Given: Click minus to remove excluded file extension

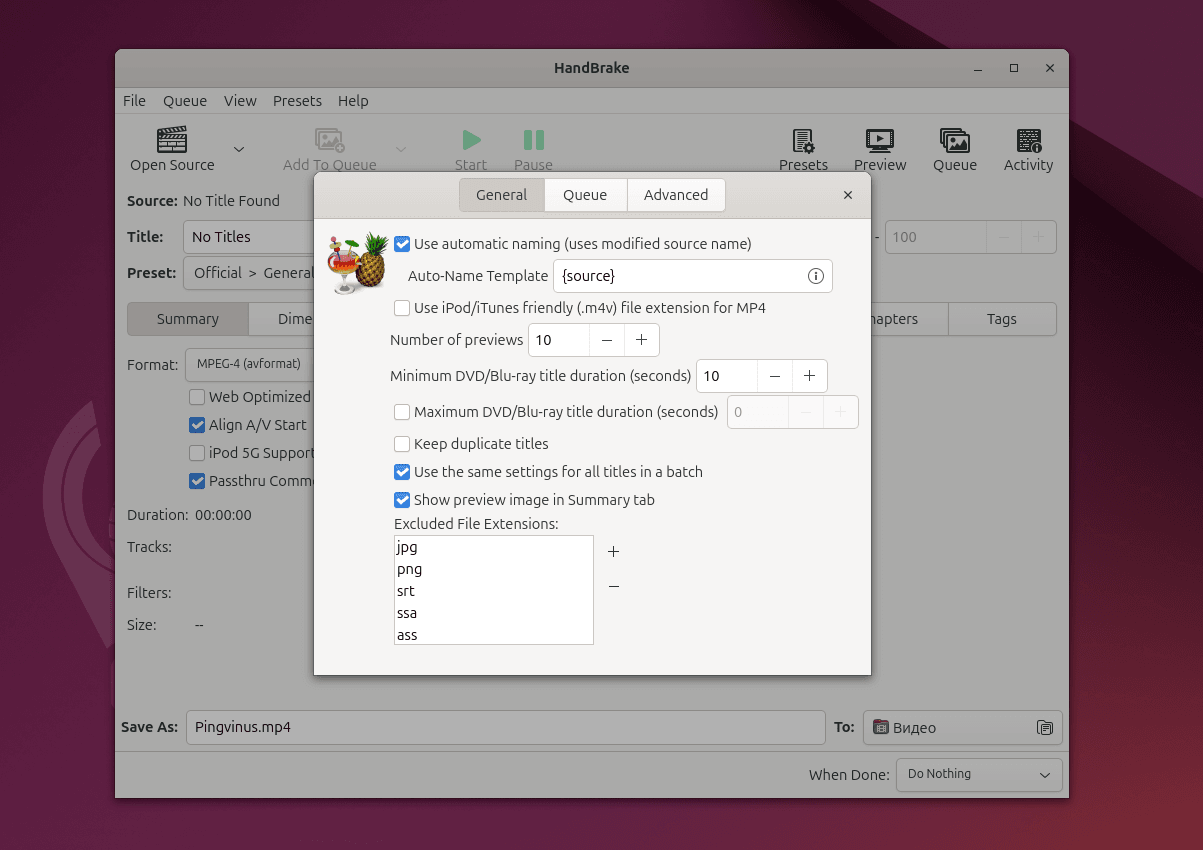Looking at the screenshot, I should (x=614, y=587).
